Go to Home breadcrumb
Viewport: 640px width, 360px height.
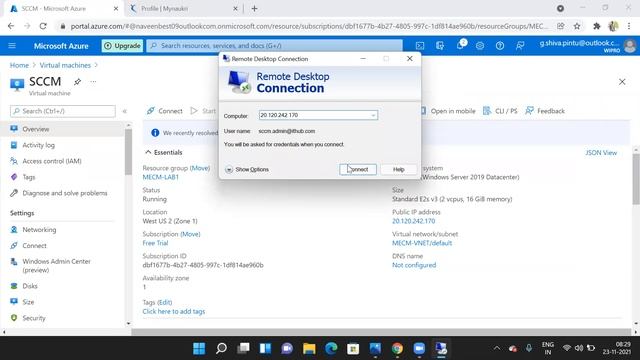click(19, 65)
